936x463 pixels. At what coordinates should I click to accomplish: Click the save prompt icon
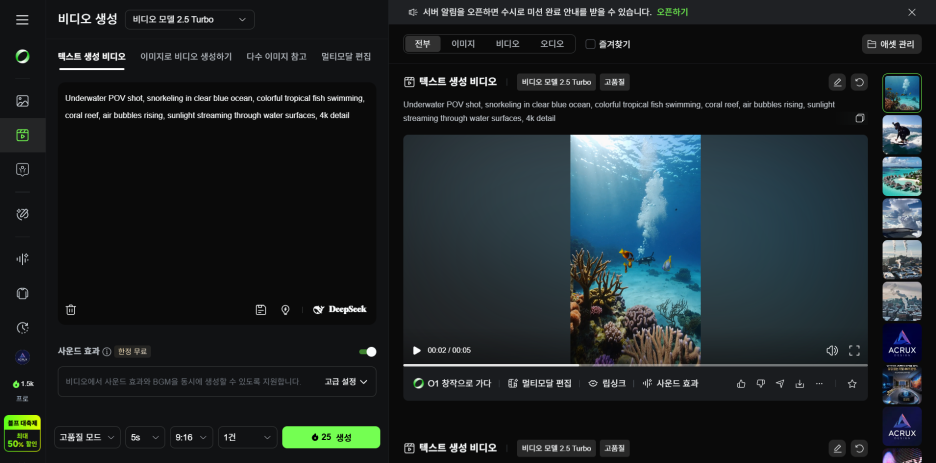click(261, 310)
